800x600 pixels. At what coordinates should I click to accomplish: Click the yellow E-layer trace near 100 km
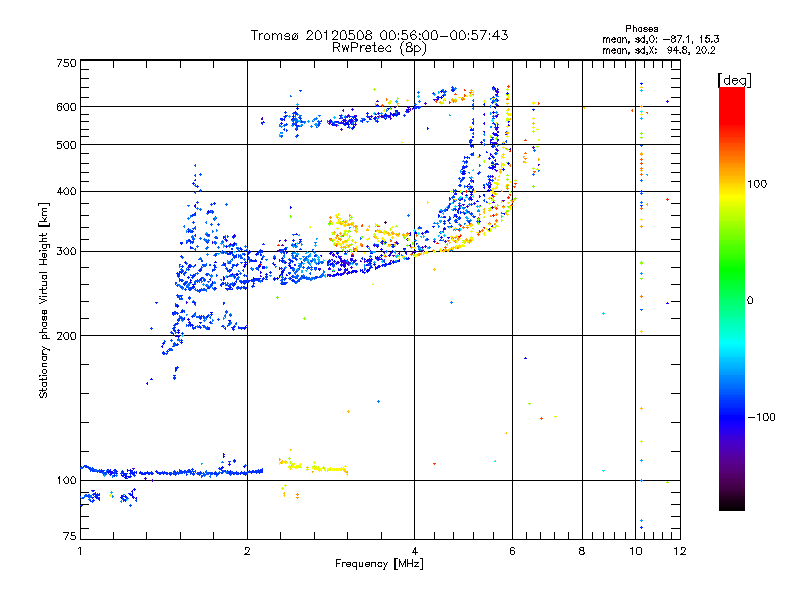(314, 467)
